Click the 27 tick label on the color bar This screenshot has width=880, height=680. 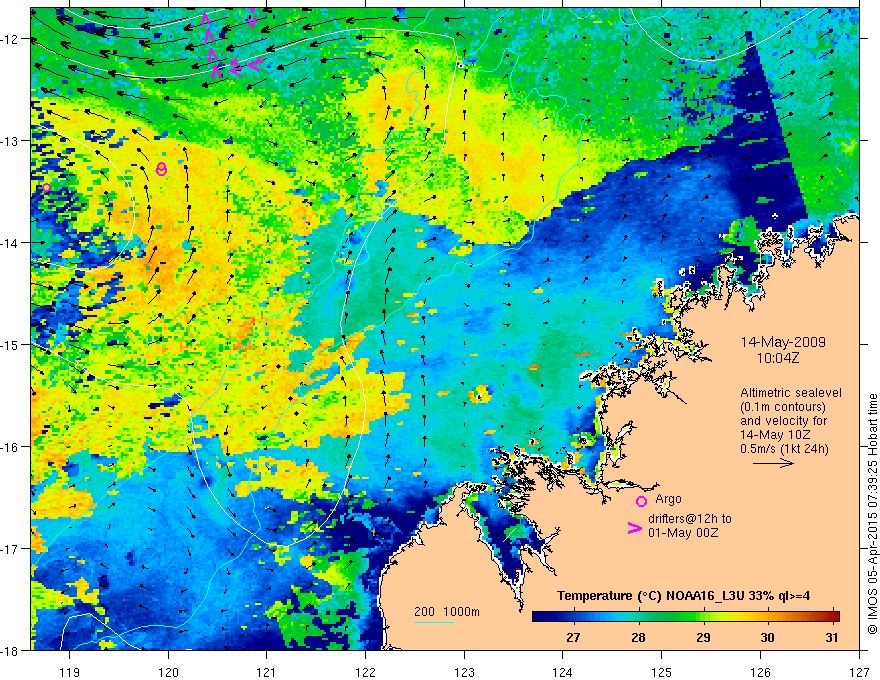[573, 638]
